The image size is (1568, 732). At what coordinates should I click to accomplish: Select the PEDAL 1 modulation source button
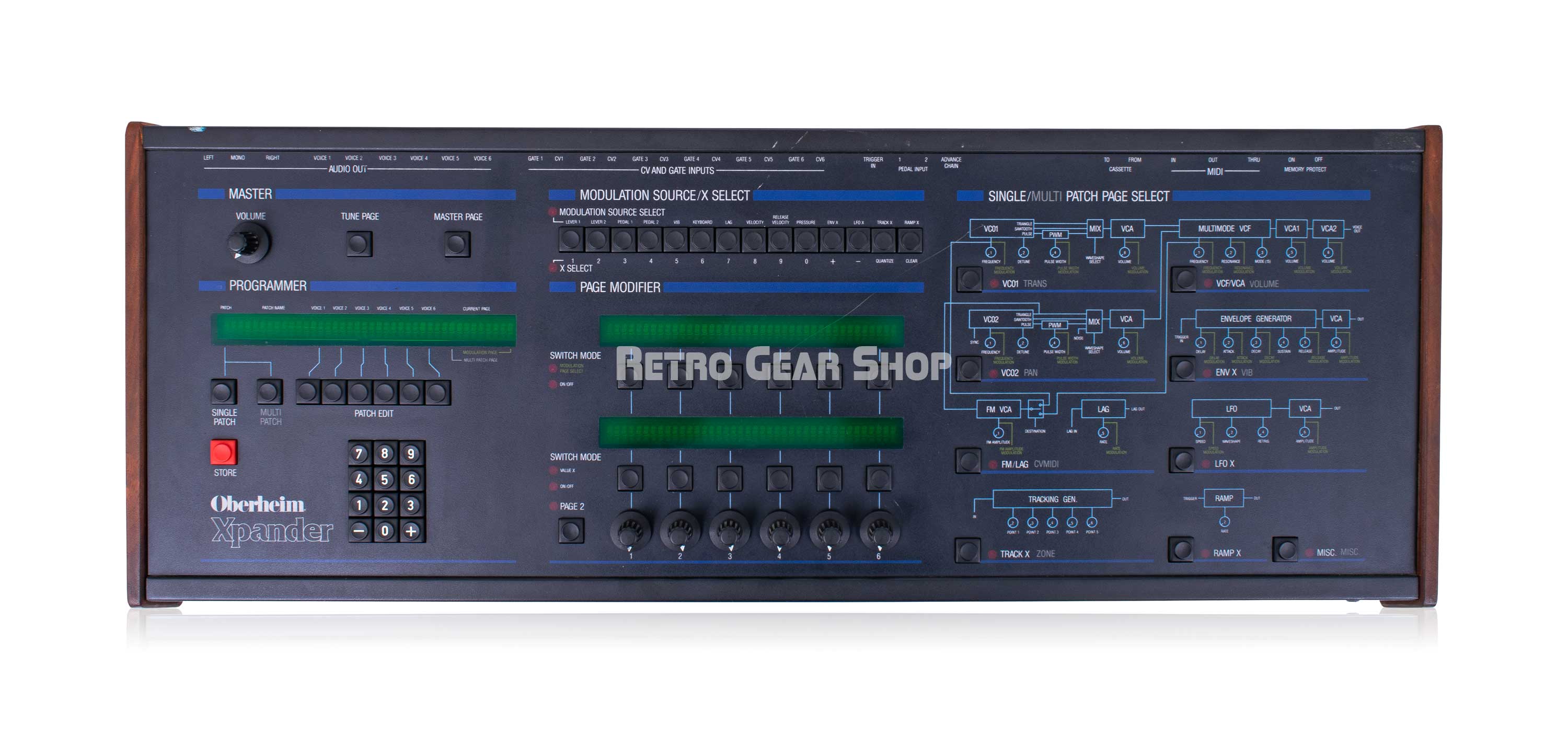click(624, 239)
